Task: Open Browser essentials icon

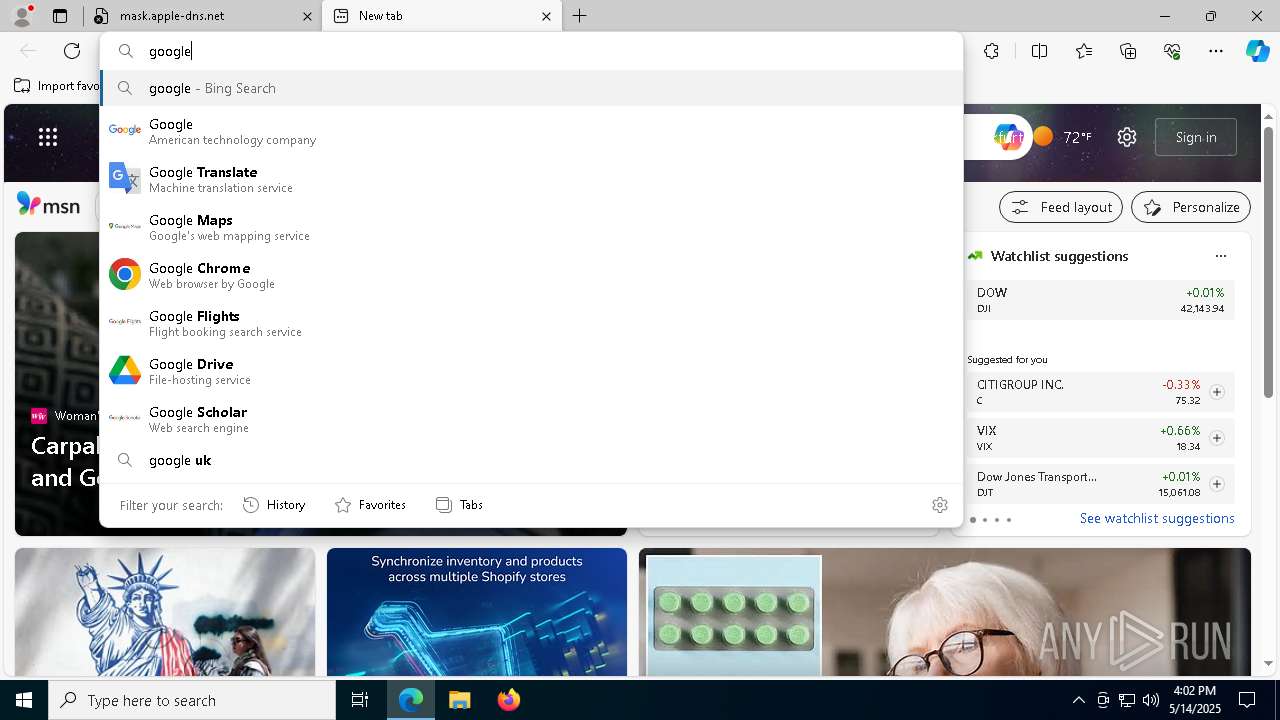Action: tap(1173, 51)
